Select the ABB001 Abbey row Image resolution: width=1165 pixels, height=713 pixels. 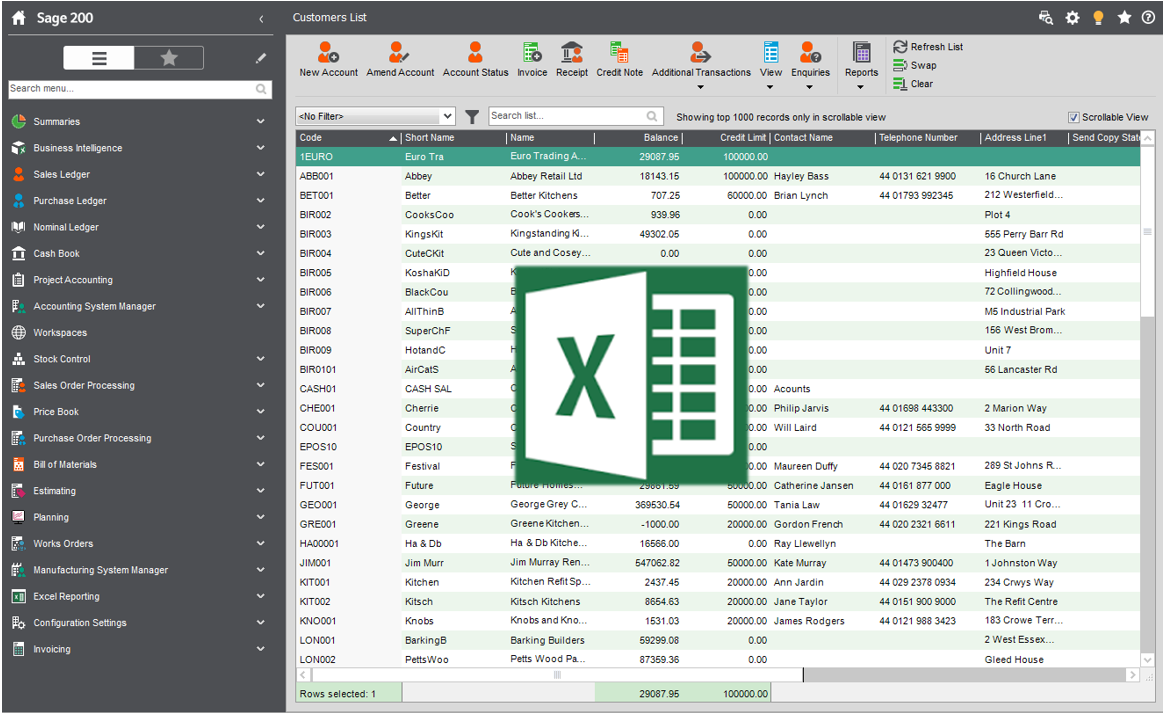(x=718, y=176)
